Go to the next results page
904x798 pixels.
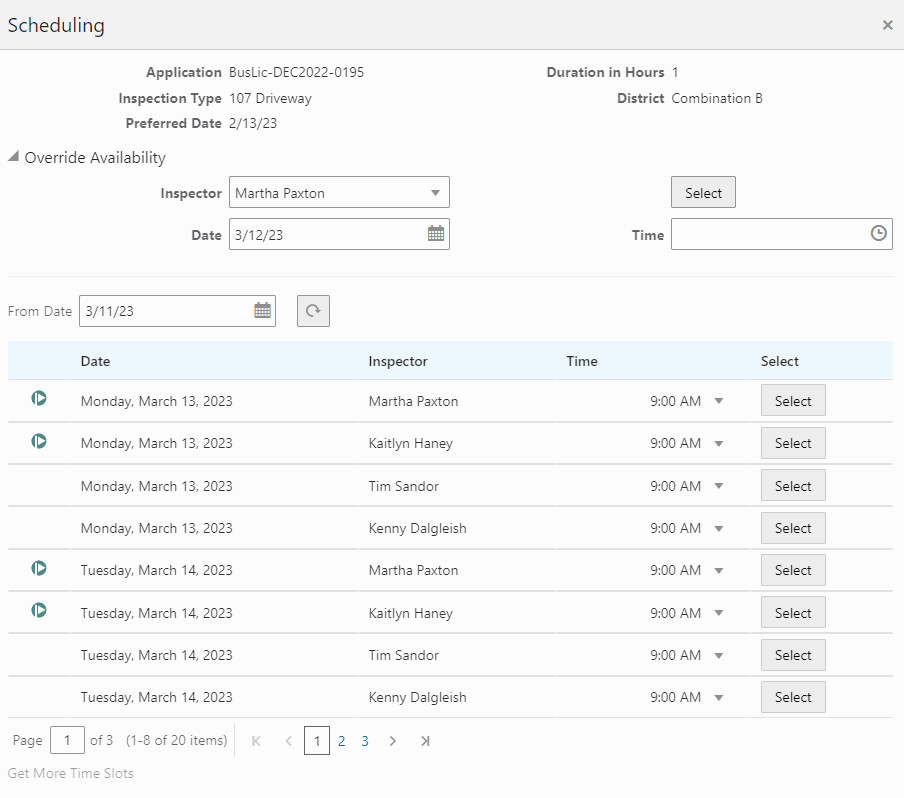[392, 740]
